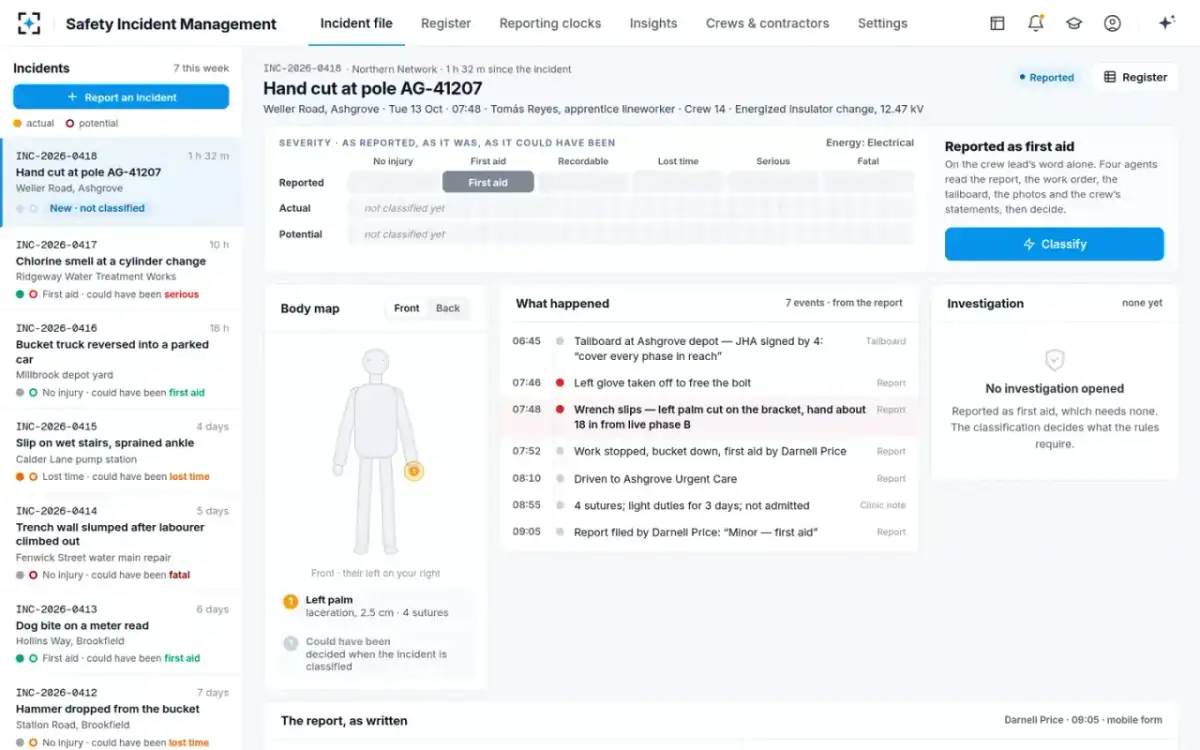This screenshot has width=1200, height=750.
Task: Show the Front view of the body map
Action: [407, 308]
